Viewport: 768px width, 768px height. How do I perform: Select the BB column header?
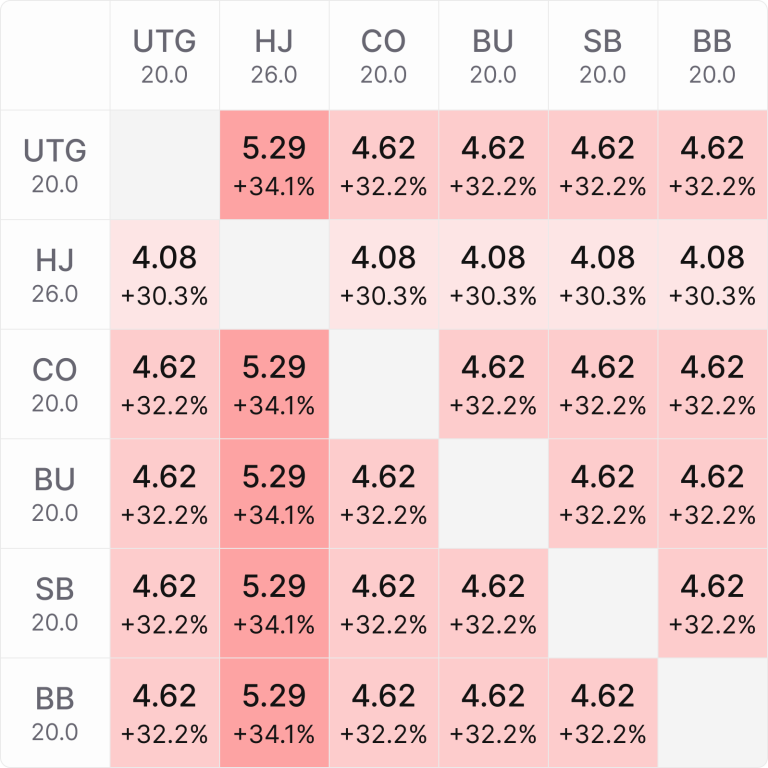tap(712, 56)
